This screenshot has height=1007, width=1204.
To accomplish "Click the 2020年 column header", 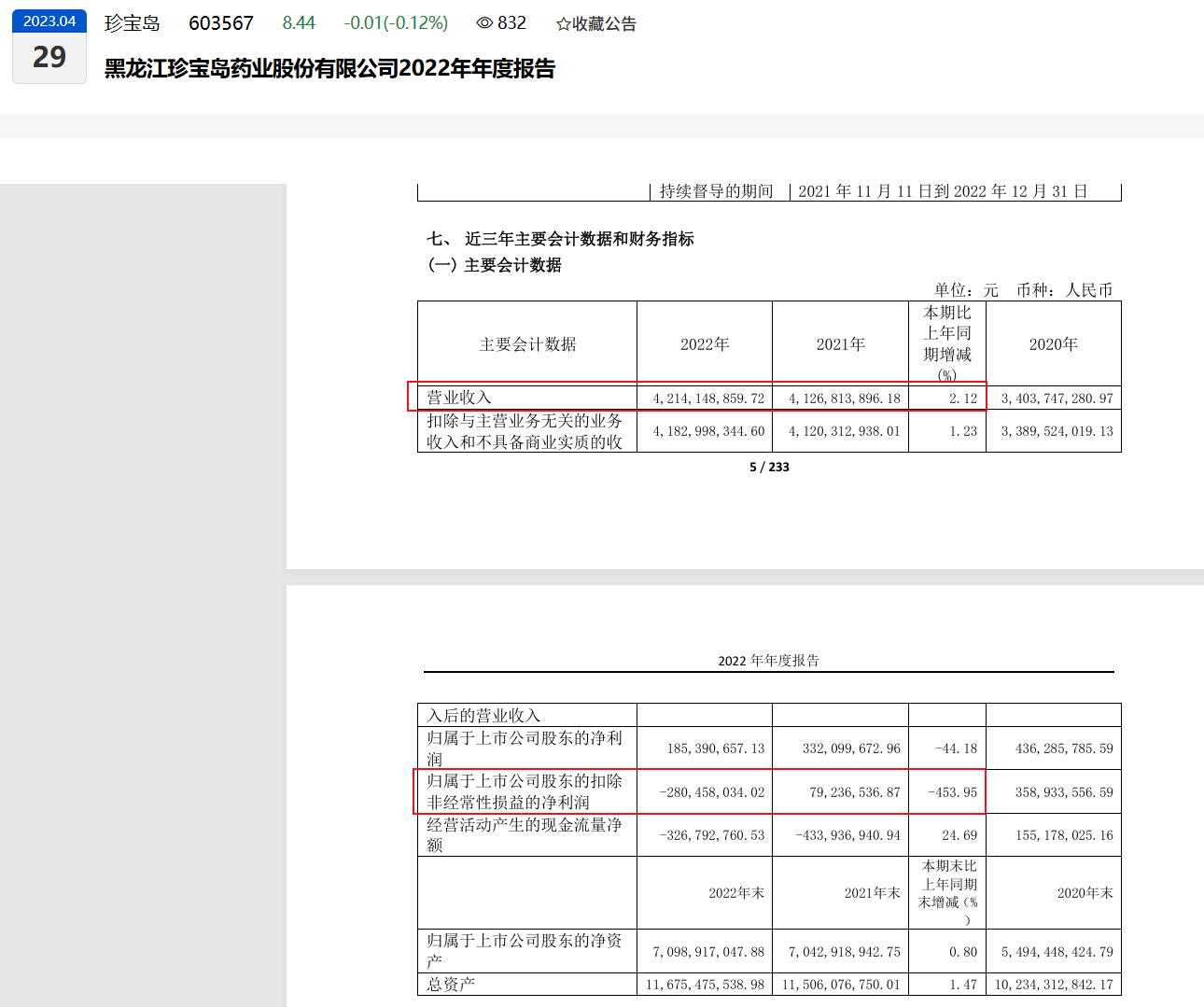I will click(1054, 344).
